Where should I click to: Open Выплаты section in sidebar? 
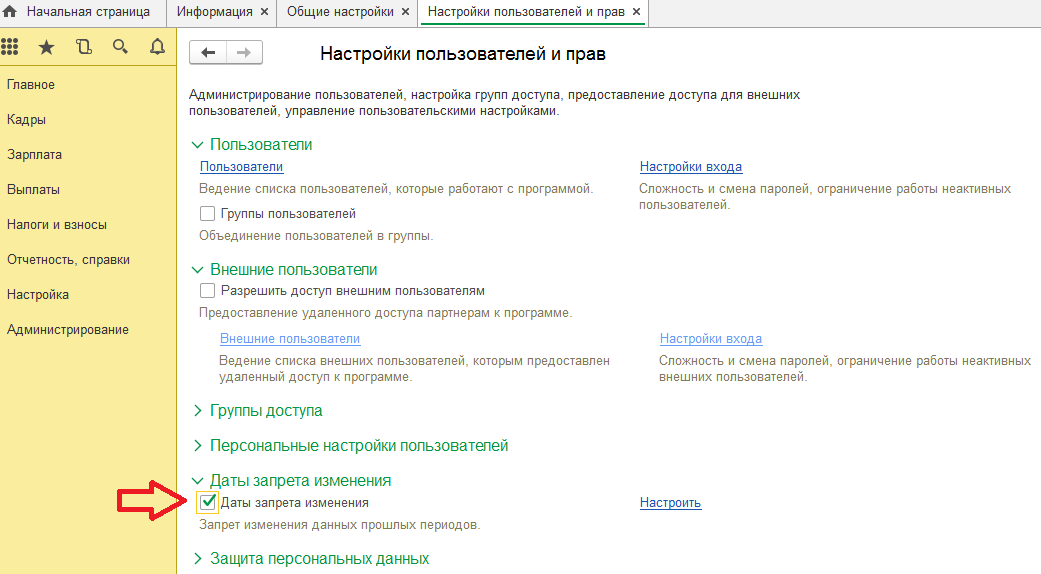[x=33, y=190]
